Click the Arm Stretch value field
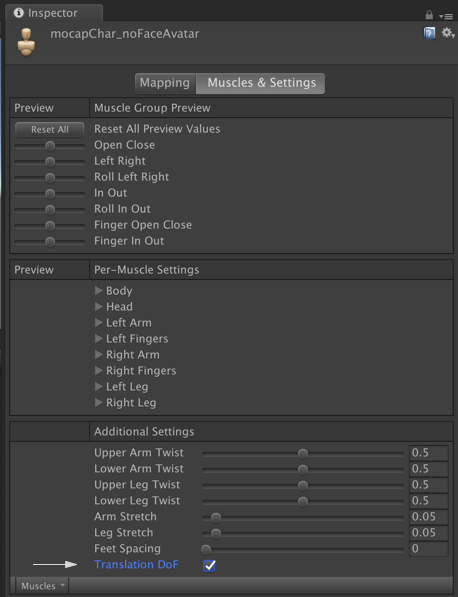Screen dimensions: 458x597 (429, 517)
